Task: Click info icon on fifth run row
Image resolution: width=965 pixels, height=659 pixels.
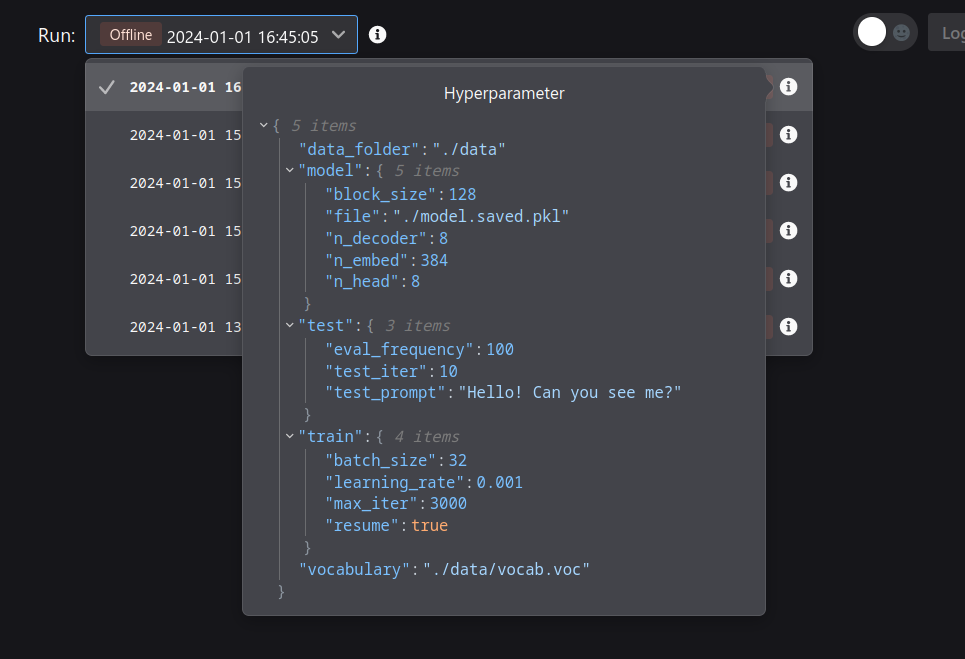Action: (x=788, y=279)
